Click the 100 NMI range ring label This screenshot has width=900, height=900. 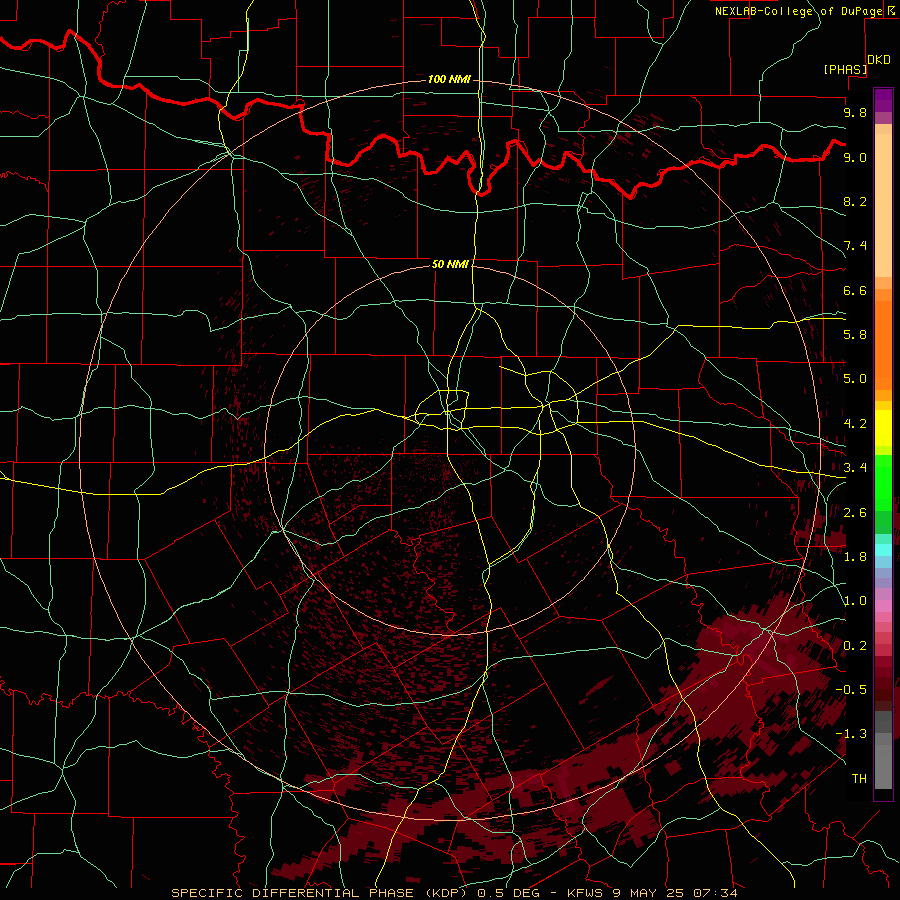(x=449, y=79)
